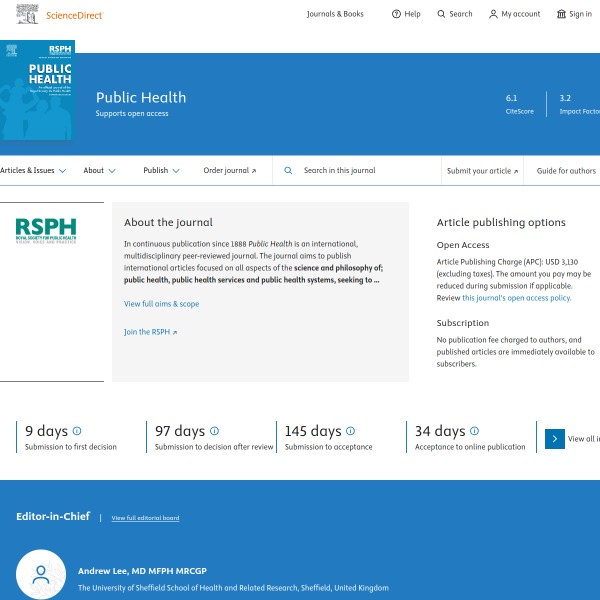600x600 pixels.
Task: Open Order journal link
Action: click(229, 171)
